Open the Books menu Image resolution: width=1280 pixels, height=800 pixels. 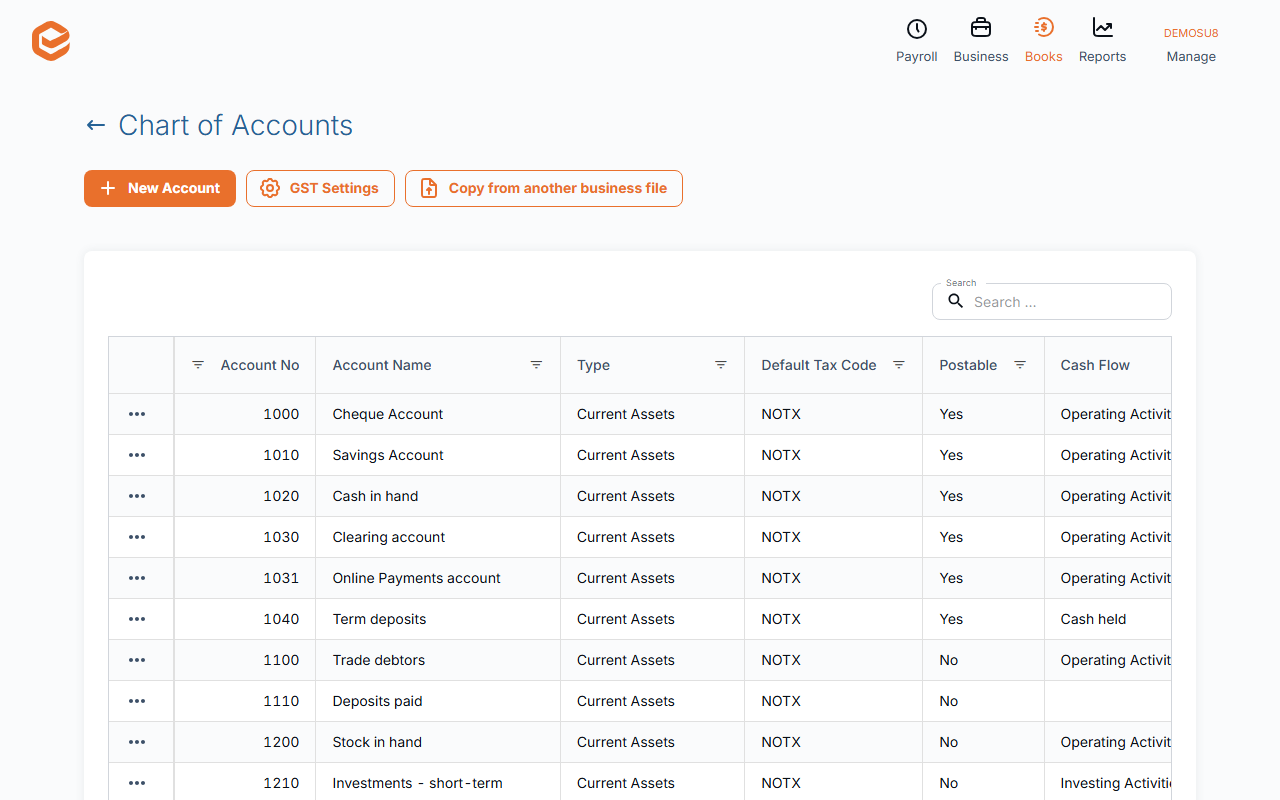click(x=1043, y=41)
